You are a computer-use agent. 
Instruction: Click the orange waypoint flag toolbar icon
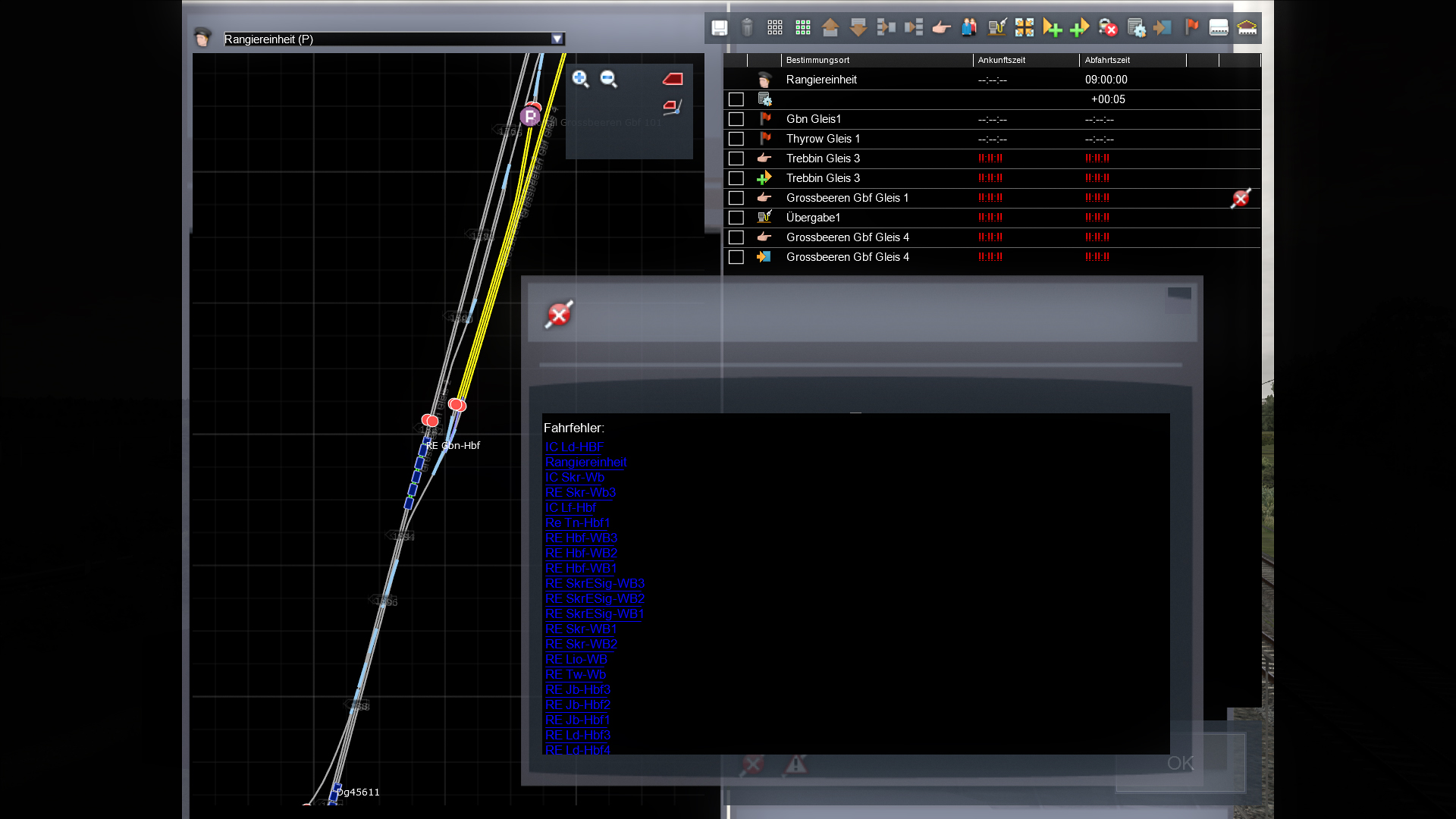click(1191, 28)
